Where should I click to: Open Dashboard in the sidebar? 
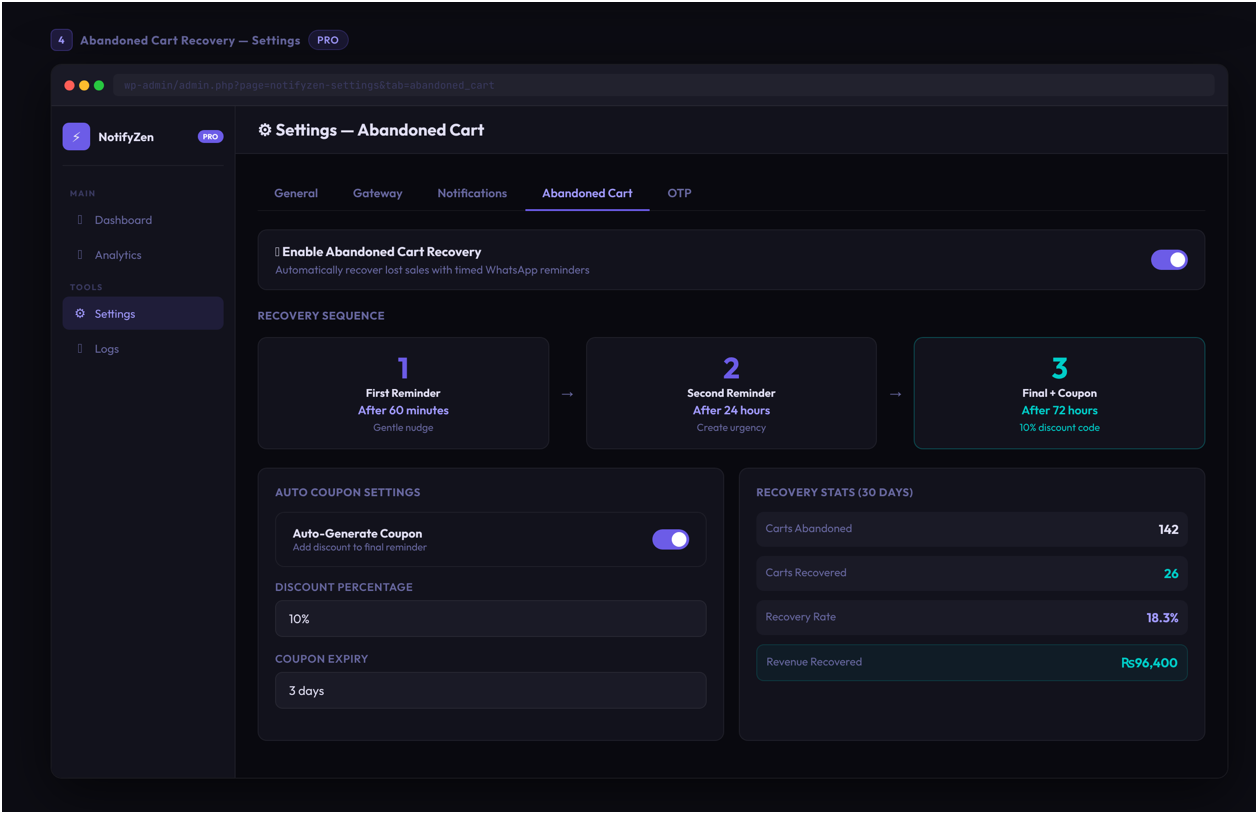pyautogui.click(x=143, y=220)
